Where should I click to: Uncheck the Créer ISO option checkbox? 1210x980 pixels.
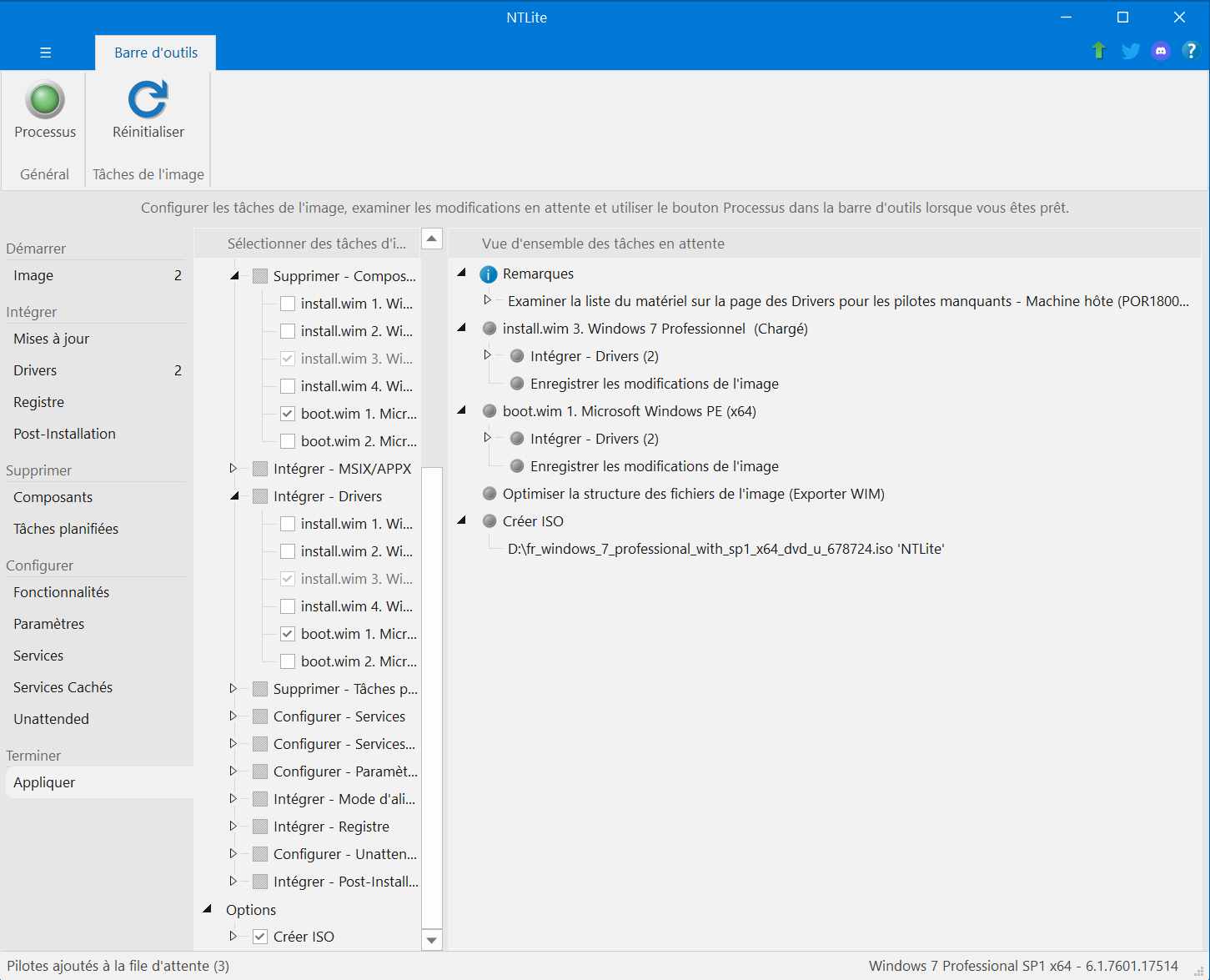[x=260, y=937]
